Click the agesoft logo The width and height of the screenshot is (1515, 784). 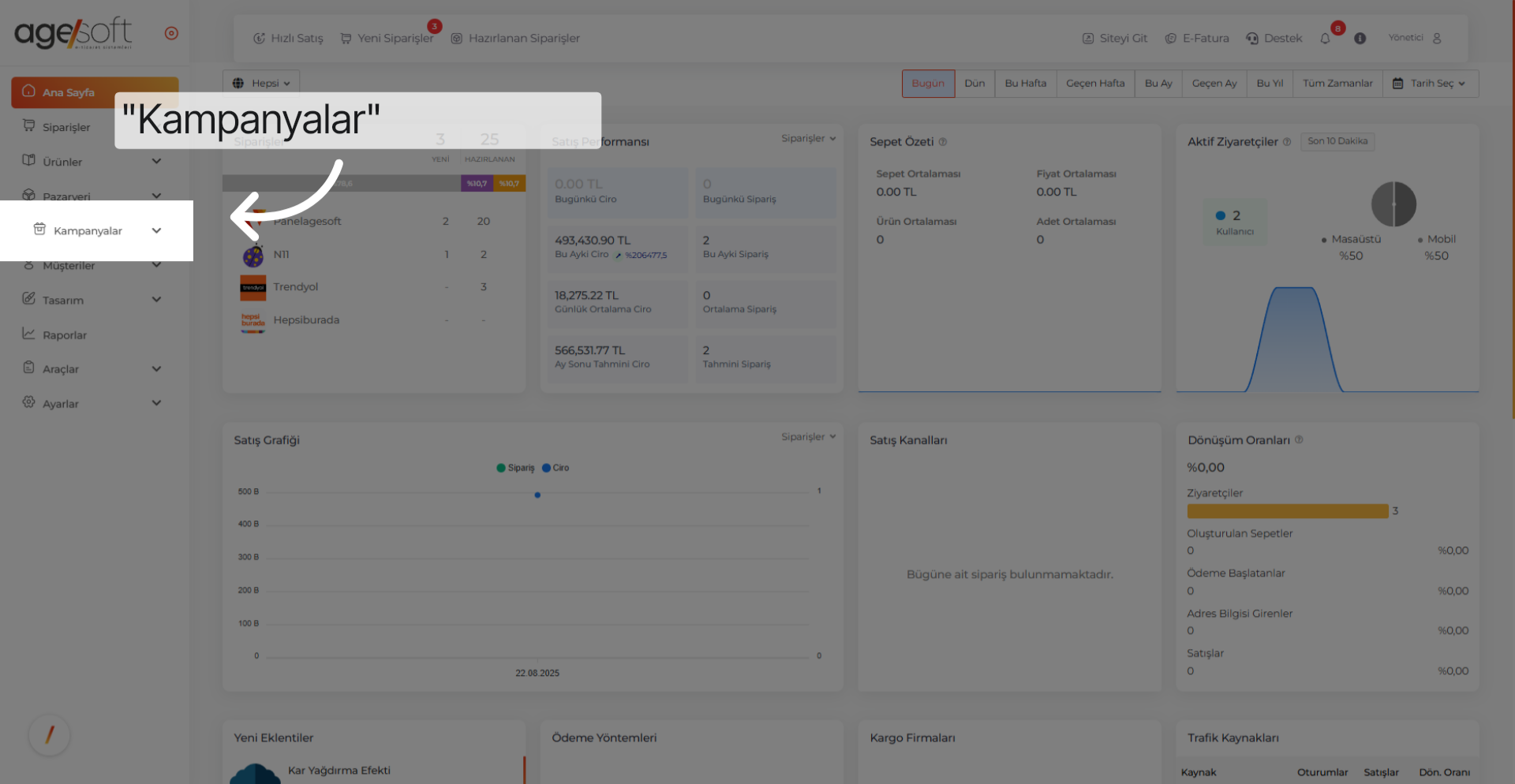point(73,33)
